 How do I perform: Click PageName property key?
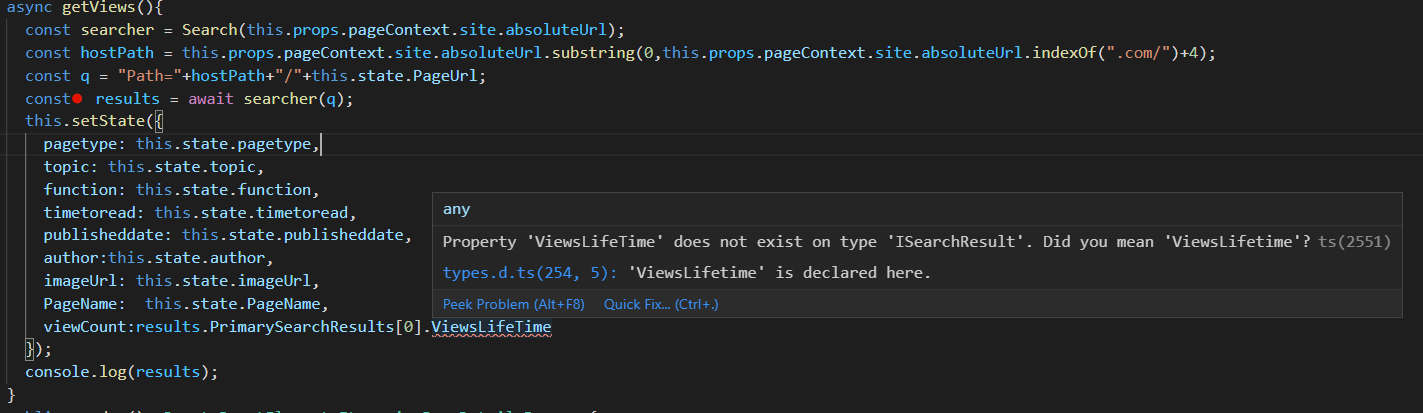click(x=80, y=304)
